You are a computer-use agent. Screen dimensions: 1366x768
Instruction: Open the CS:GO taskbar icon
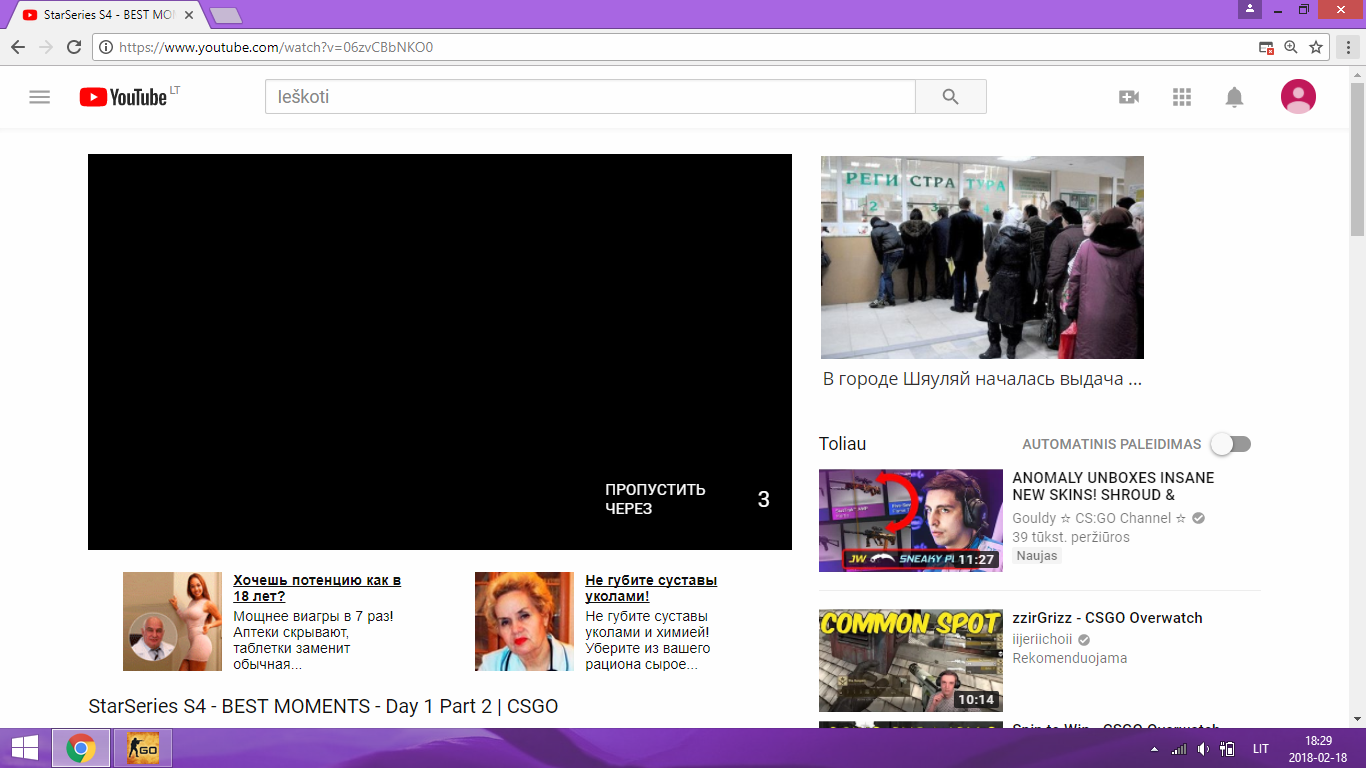click(143, 748)
